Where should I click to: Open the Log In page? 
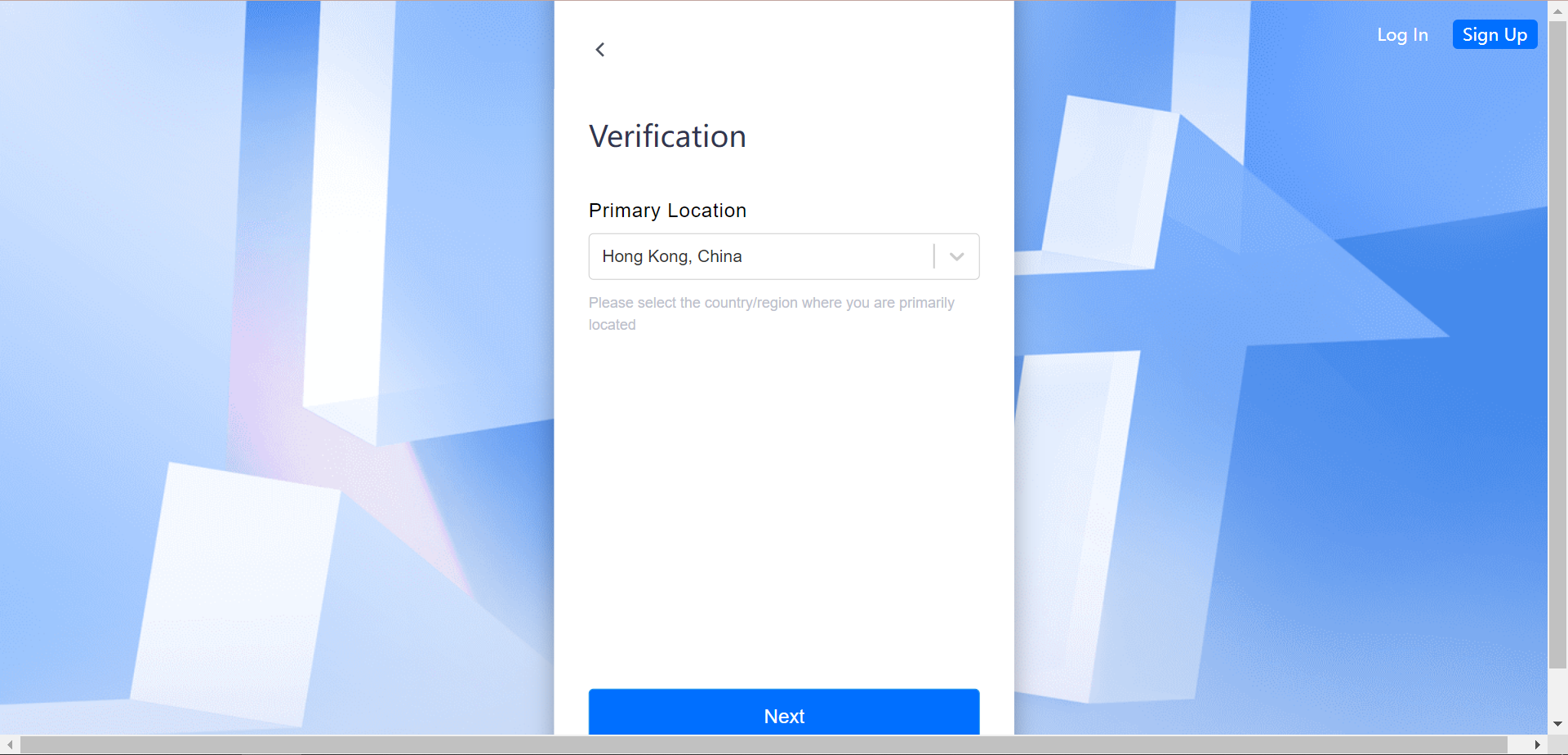tap(1402, 35)
